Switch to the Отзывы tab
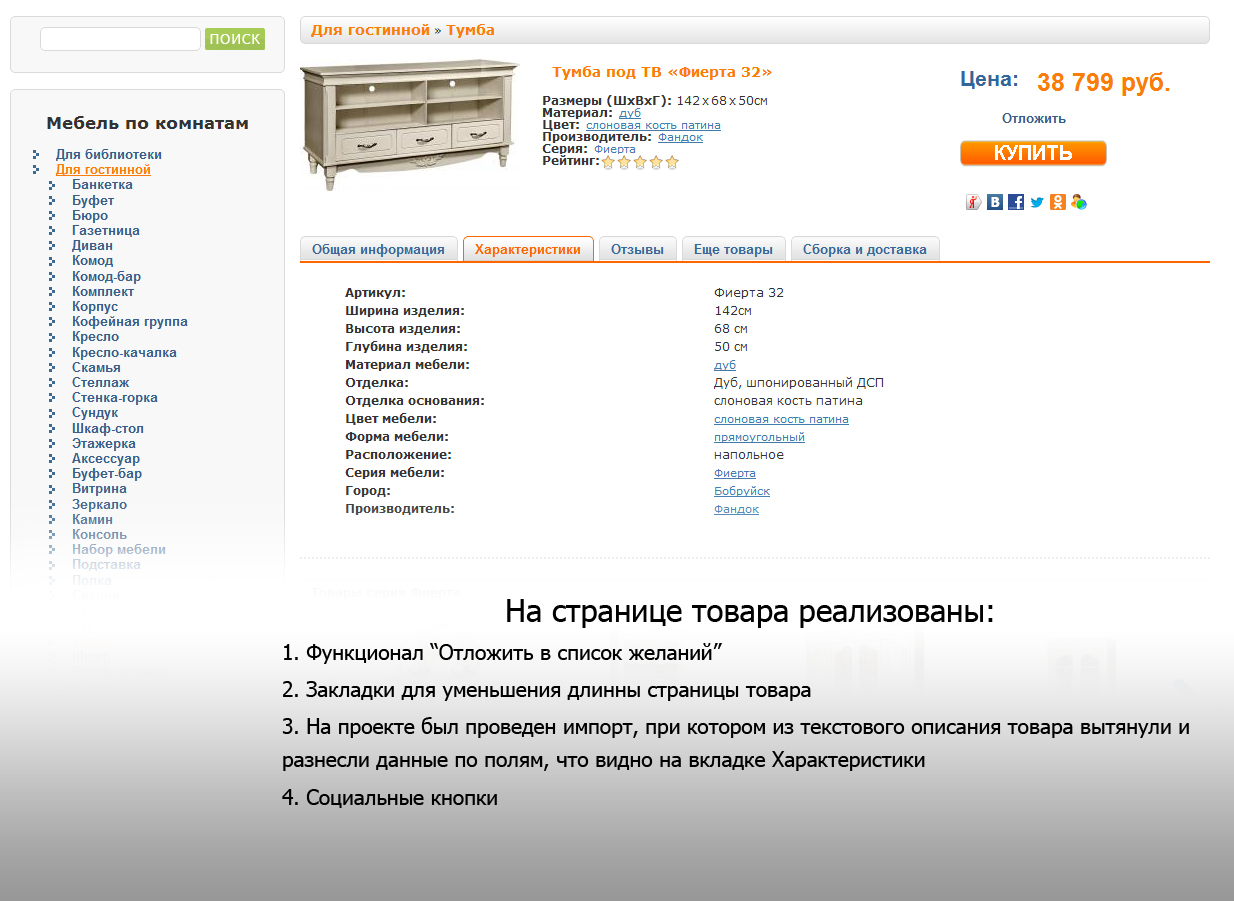This screenshot has height=901, width=1234. pyautogui.click(x=637, y=249)
